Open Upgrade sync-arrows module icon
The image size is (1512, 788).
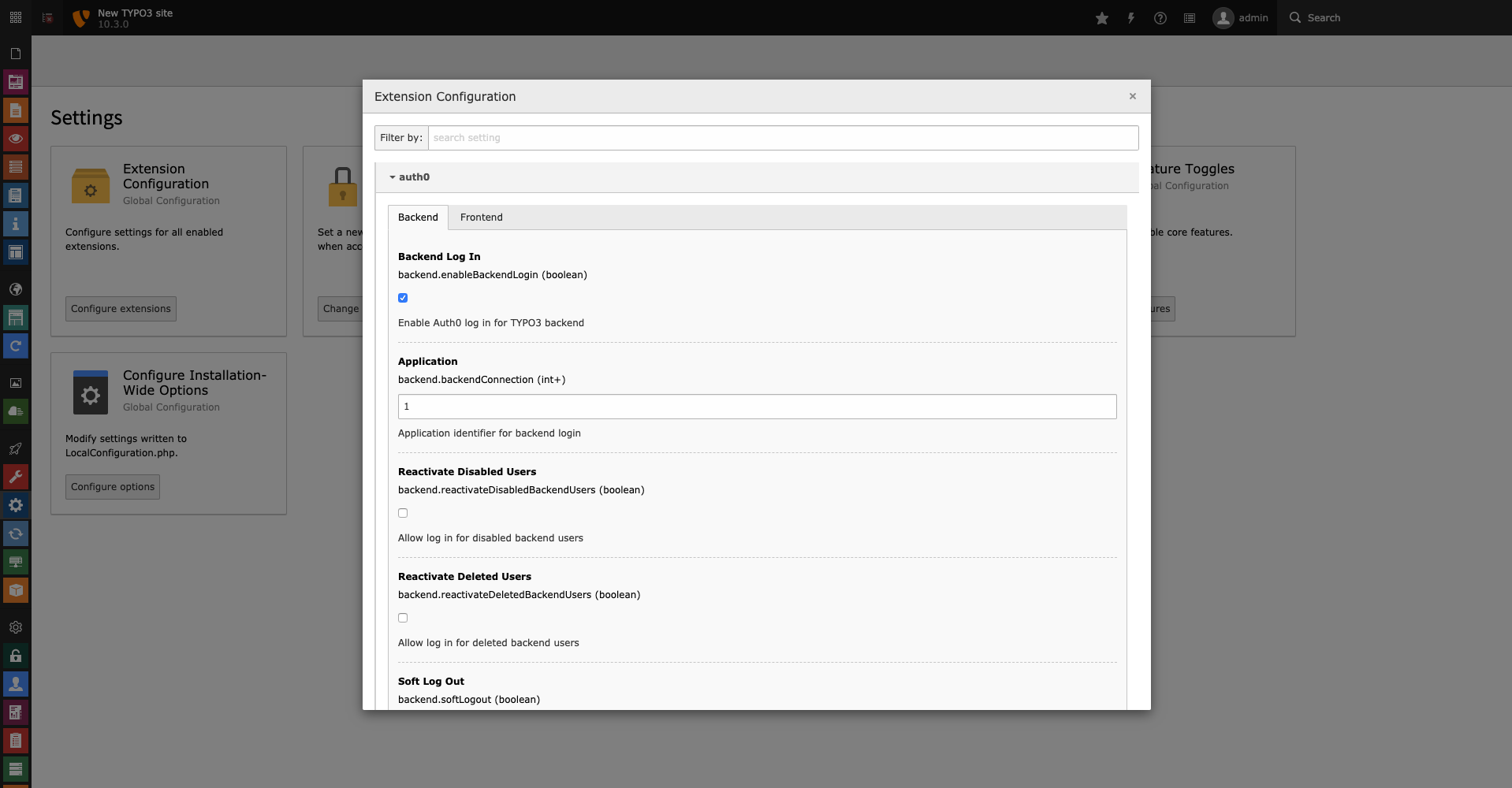coord(16,533)
